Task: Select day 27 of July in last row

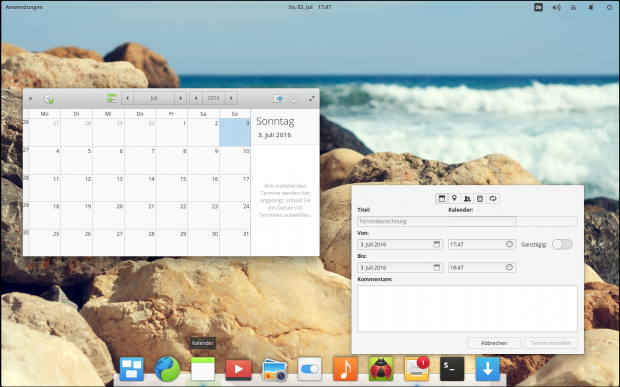Action: tap(108, 242)
